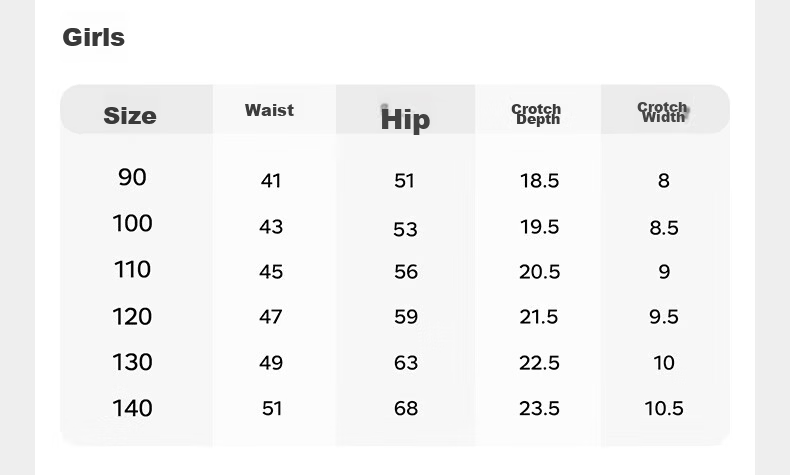Click the Girls heading

pos(93,37)
